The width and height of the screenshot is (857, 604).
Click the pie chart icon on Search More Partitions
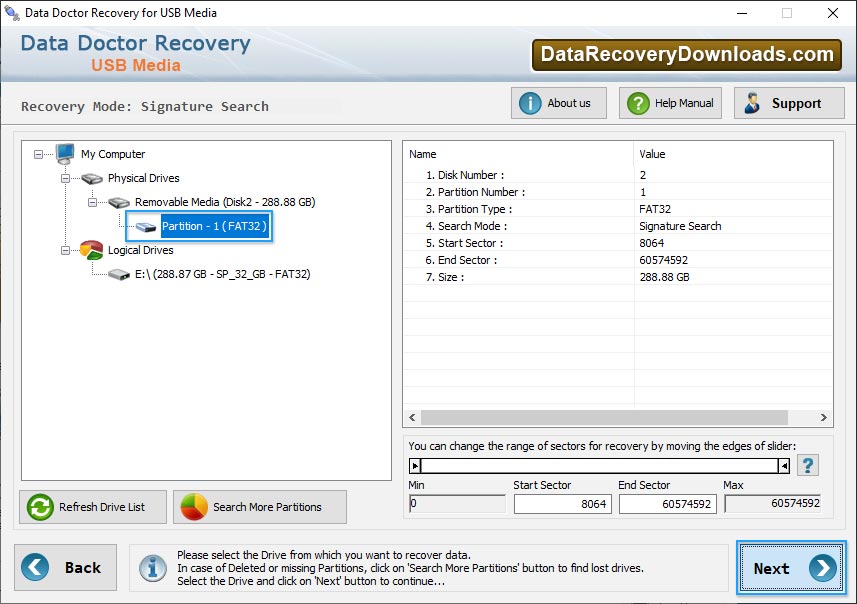coord(194,507)
